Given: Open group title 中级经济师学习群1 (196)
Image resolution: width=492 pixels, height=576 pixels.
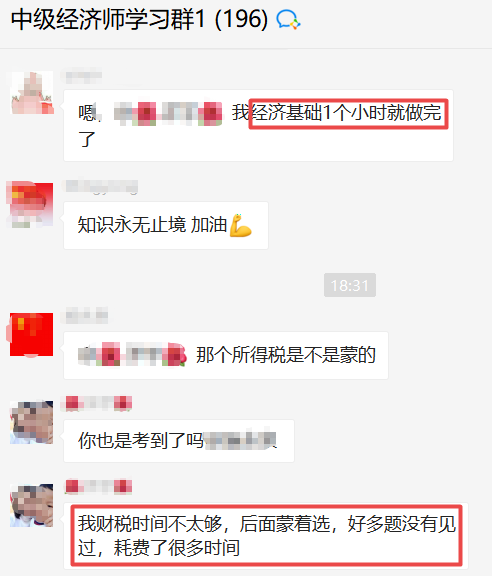Looking at the screenshot, I should (139, 19).
